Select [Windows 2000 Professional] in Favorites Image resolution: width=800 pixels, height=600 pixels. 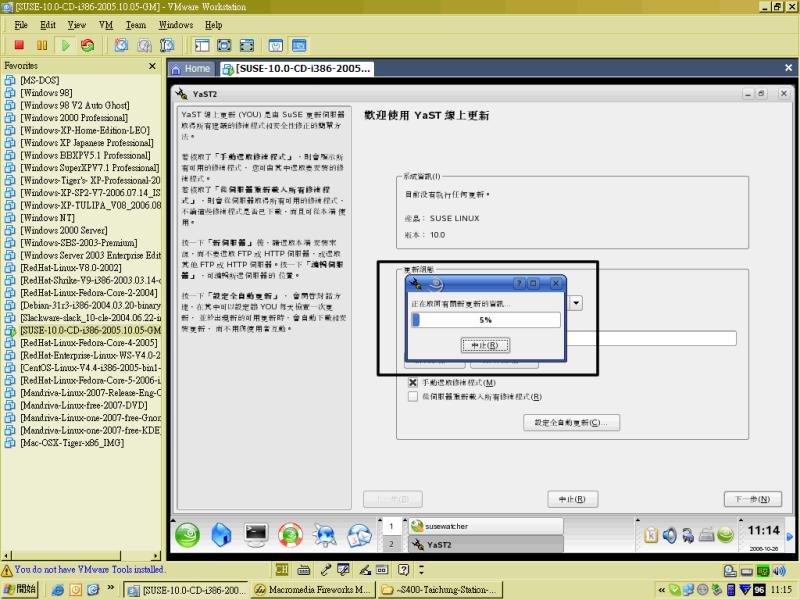tap(74, 117)
